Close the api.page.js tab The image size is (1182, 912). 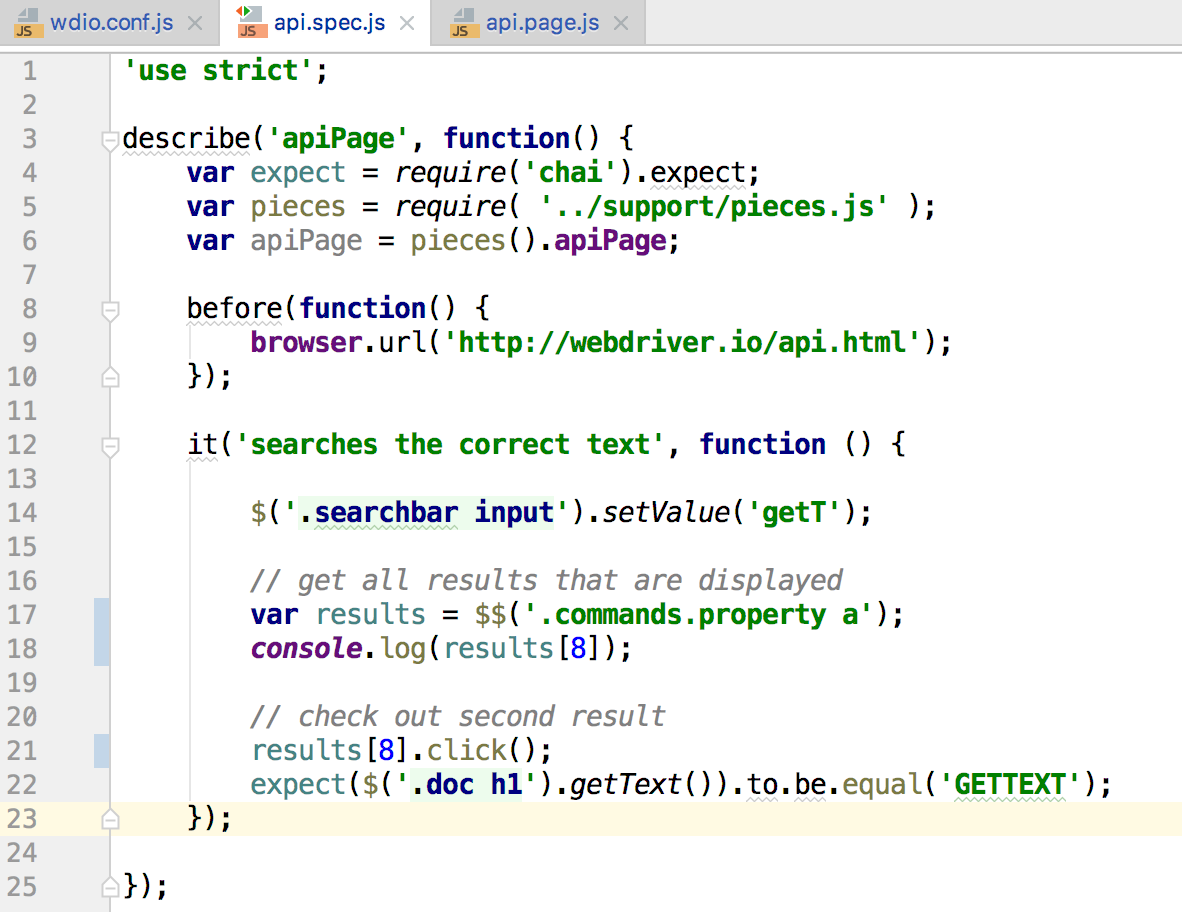[621, 23]
